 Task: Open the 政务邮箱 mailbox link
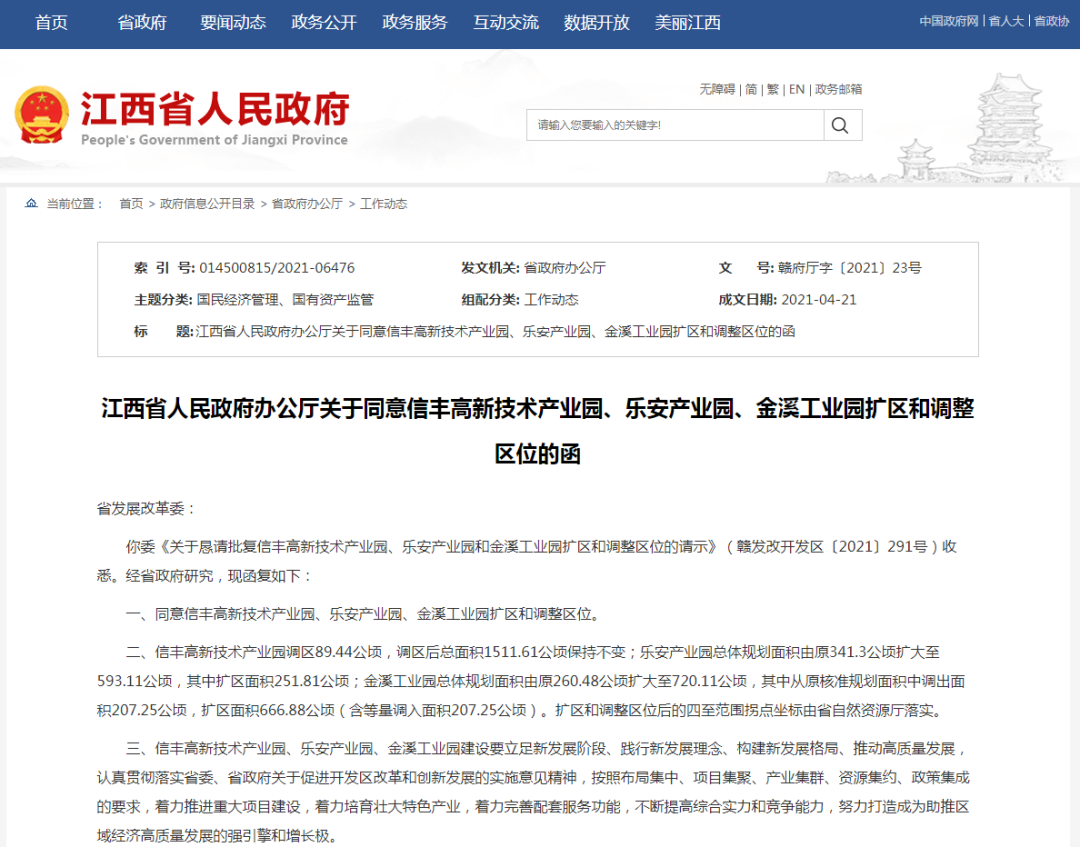838,90
